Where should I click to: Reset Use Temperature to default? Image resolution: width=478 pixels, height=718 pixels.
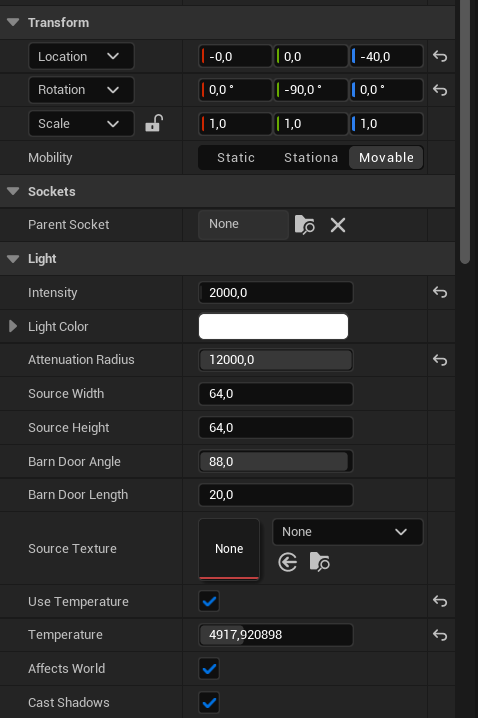pos(440,601)
